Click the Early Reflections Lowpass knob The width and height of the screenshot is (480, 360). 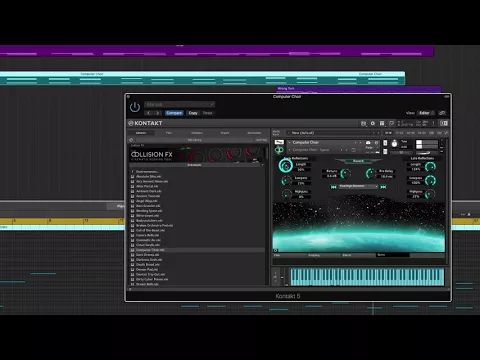[x=286, y=181]
